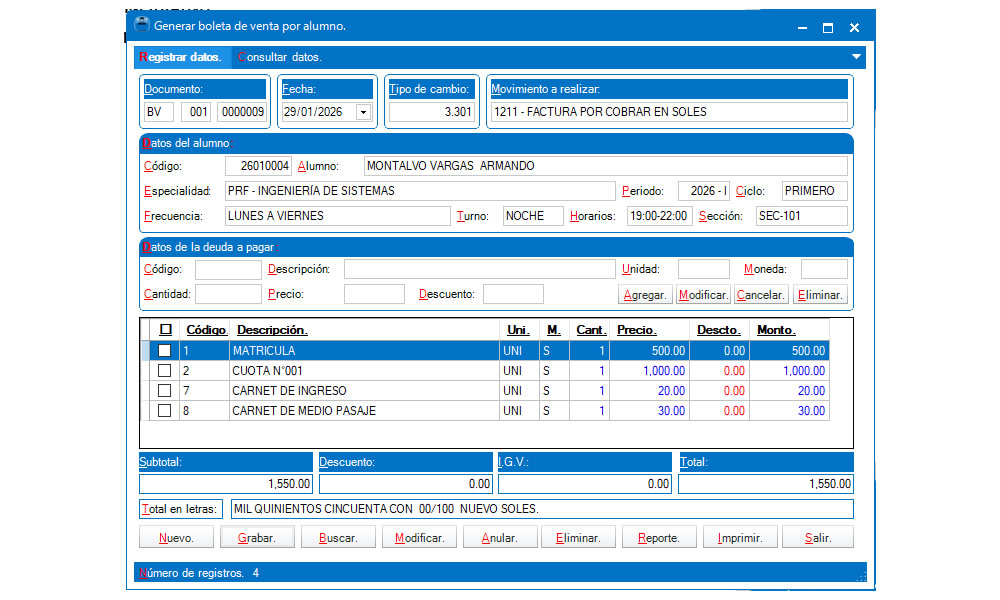
Task: Click the Cantidad input field
Action: [228, 294]
